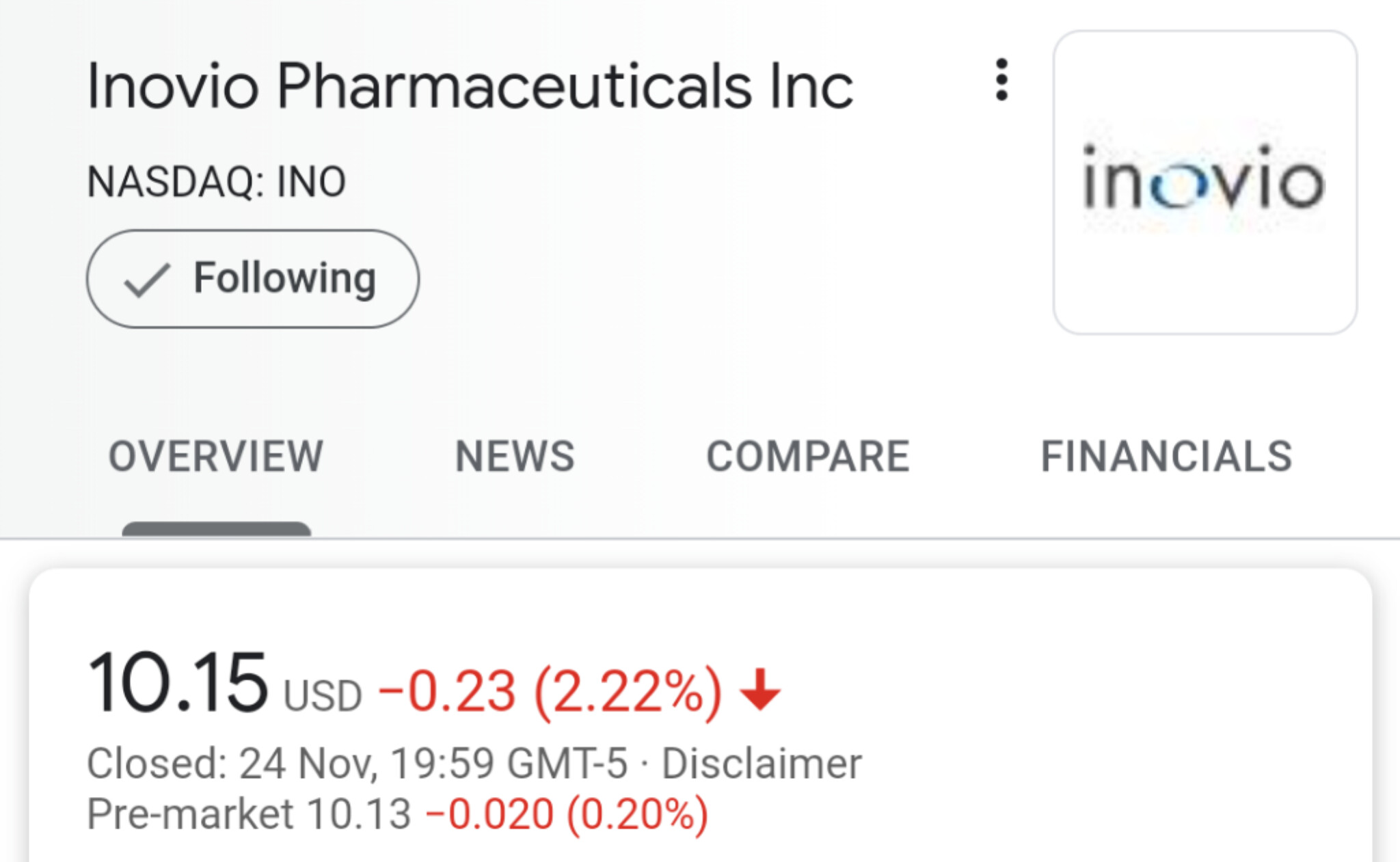Click the checkmark icon in Following button
The image size is (1400, 862).
click(x=146, y=280)
